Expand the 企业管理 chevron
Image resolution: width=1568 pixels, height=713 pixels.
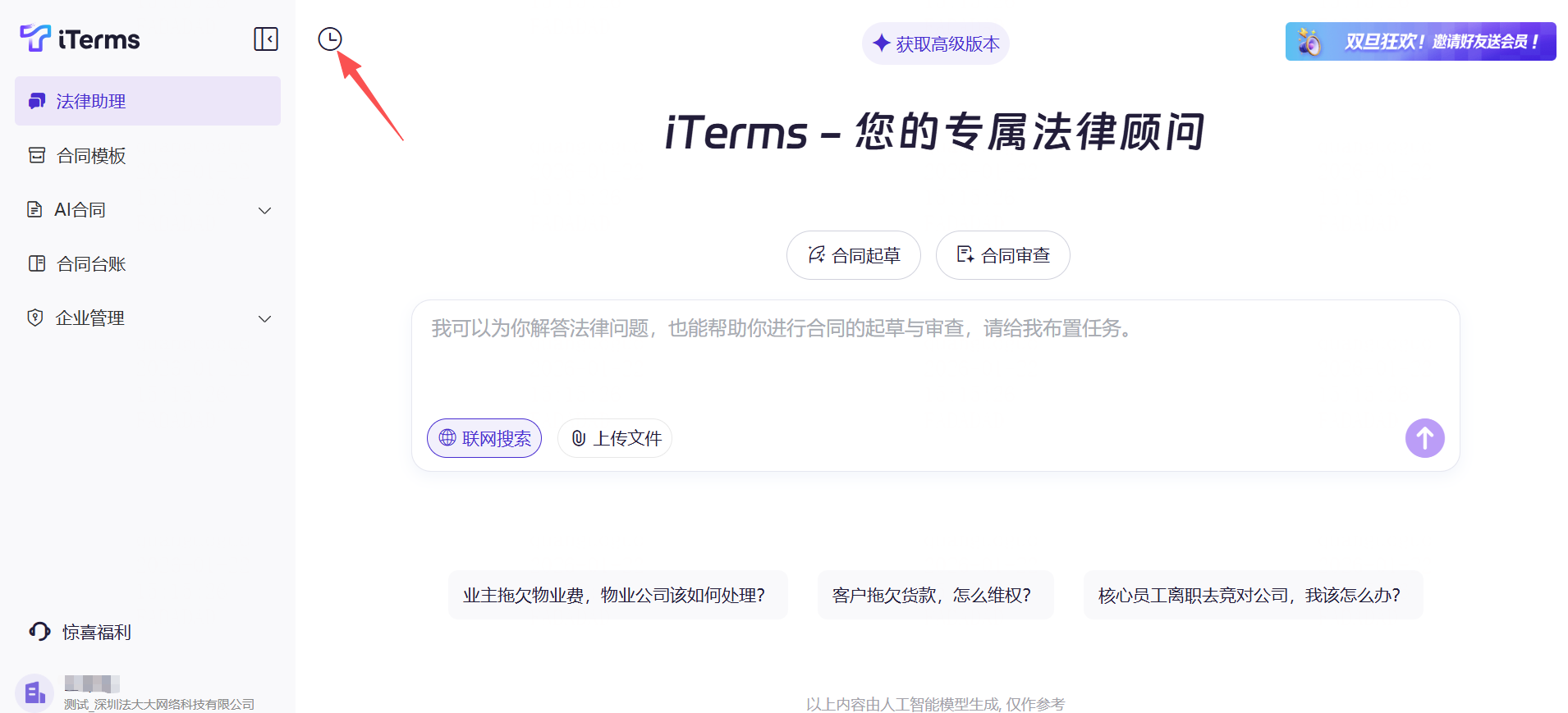tap(264, 319)
